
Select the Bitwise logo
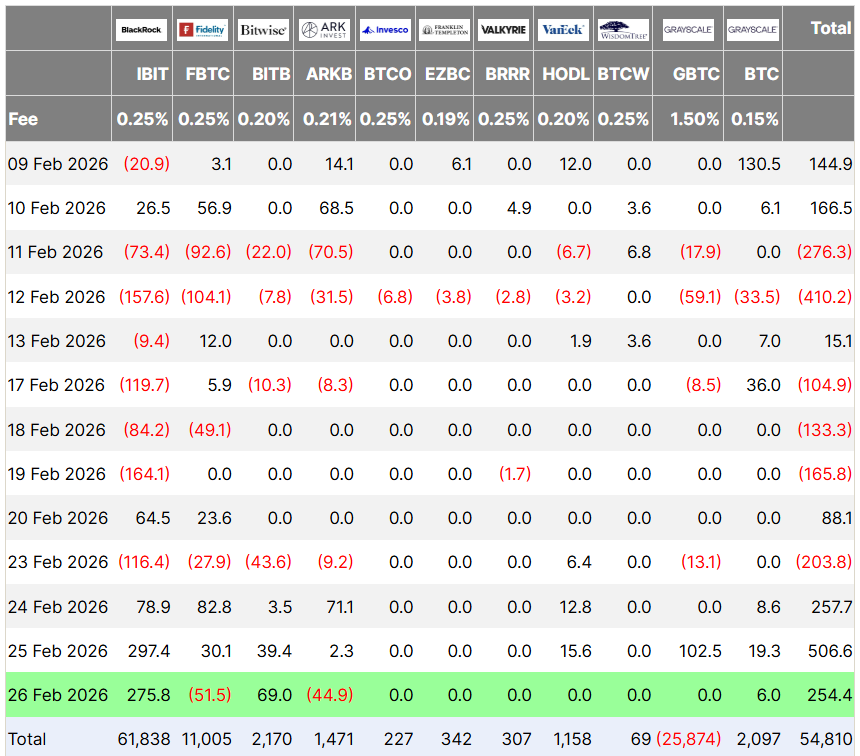tap(264, 30)
